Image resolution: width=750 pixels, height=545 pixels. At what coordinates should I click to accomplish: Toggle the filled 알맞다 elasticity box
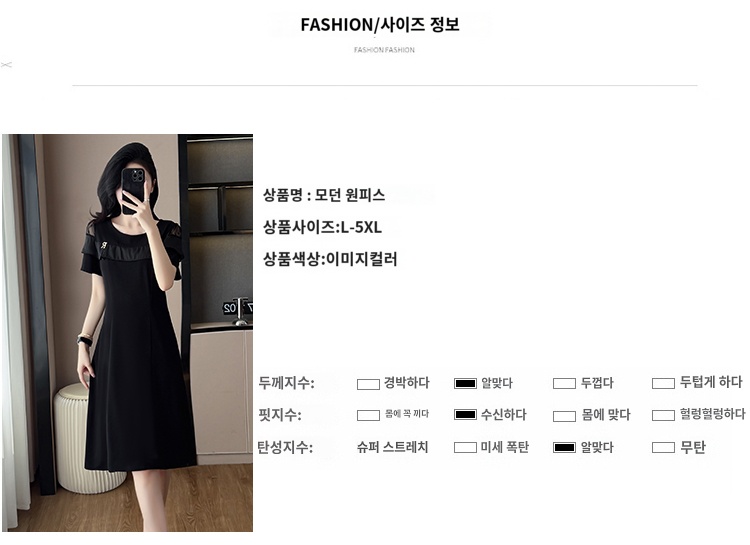coord(564,447)
